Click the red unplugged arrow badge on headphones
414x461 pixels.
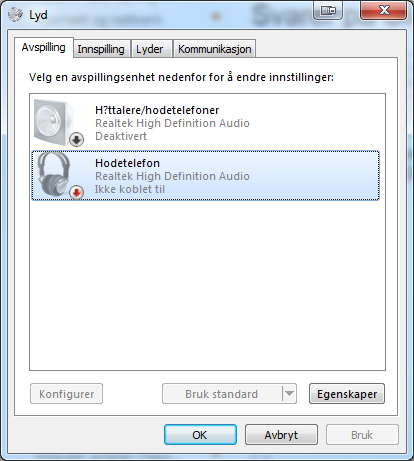coord(76,192)
